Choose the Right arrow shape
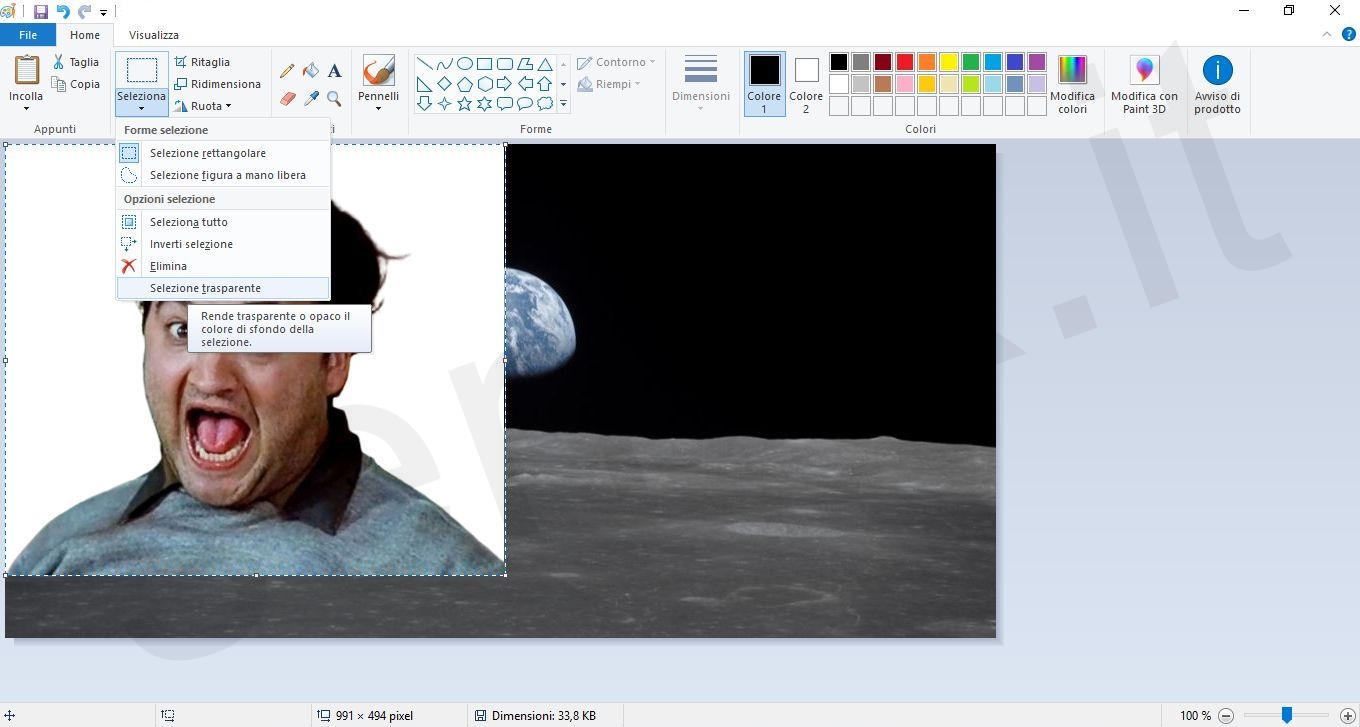 coord(504,83)
